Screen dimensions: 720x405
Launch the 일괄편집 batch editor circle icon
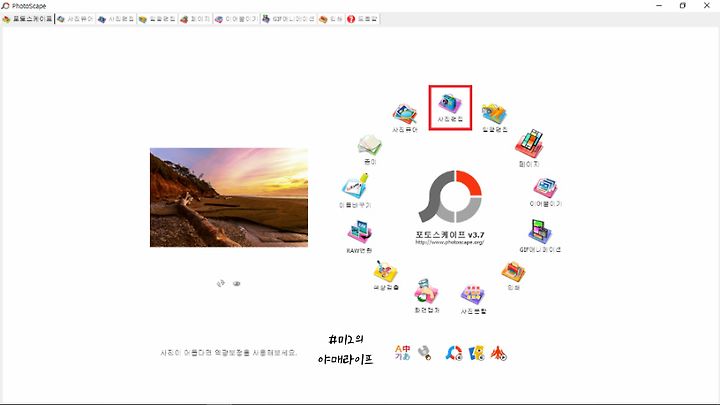click(495, 118)
